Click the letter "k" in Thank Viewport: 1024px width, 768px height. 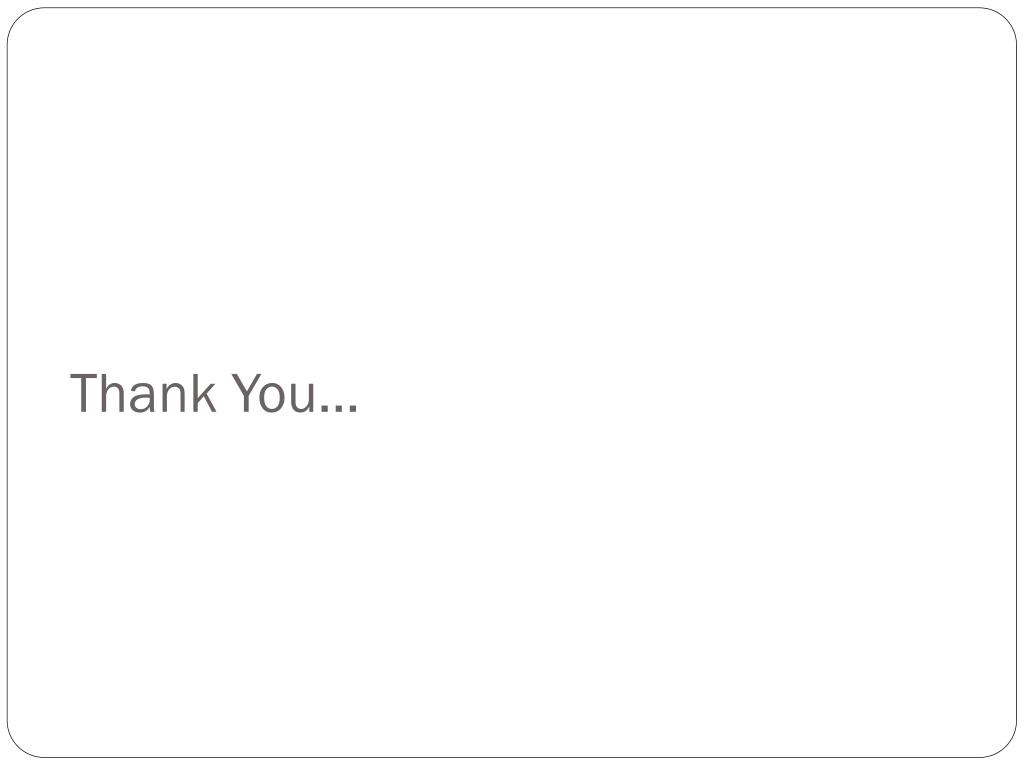pyautogui.click(x=204, y=393)
